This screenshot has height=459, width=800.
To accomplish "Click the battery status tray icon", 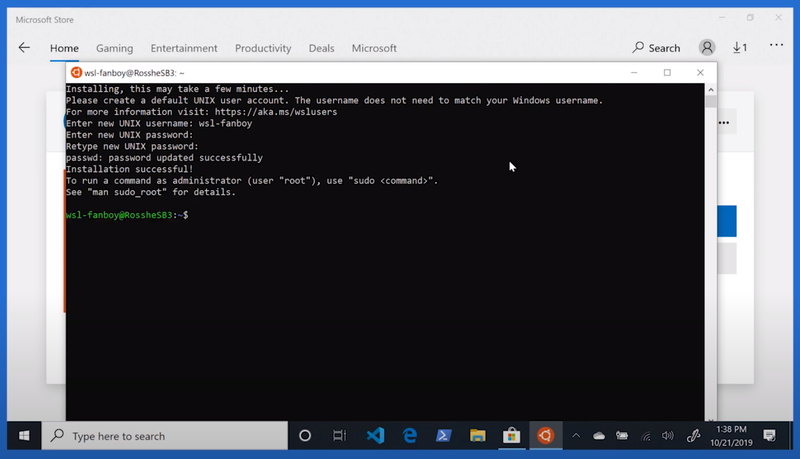I will (622, 436).
